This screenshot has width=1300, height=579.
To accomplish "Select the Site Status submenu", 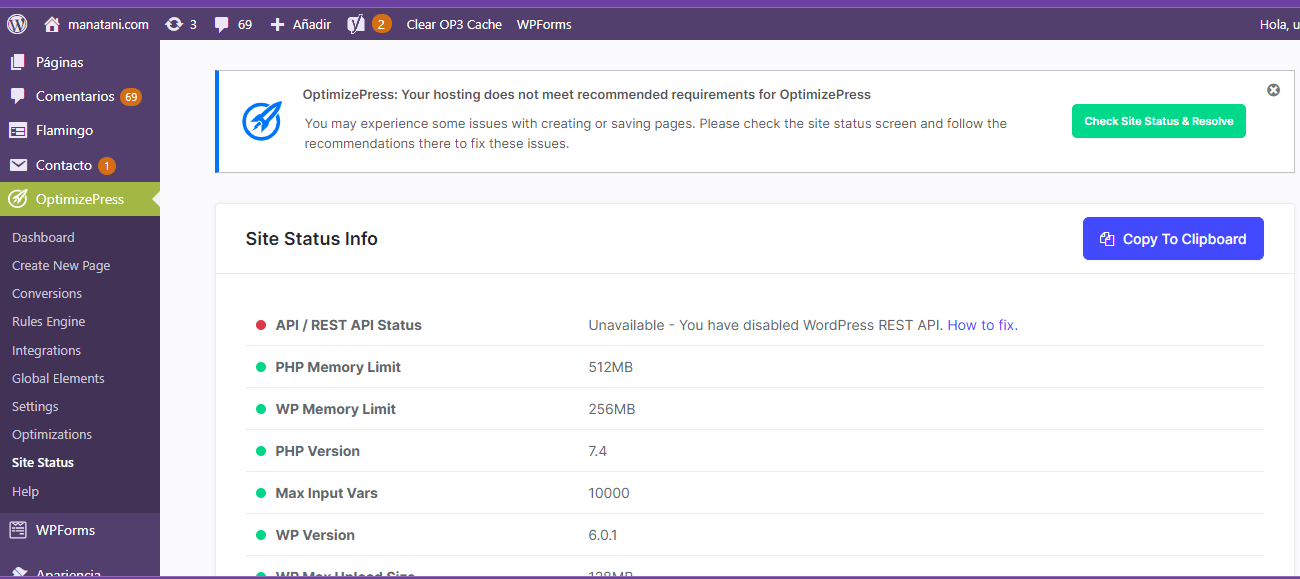I will click(x=43, y=462).
